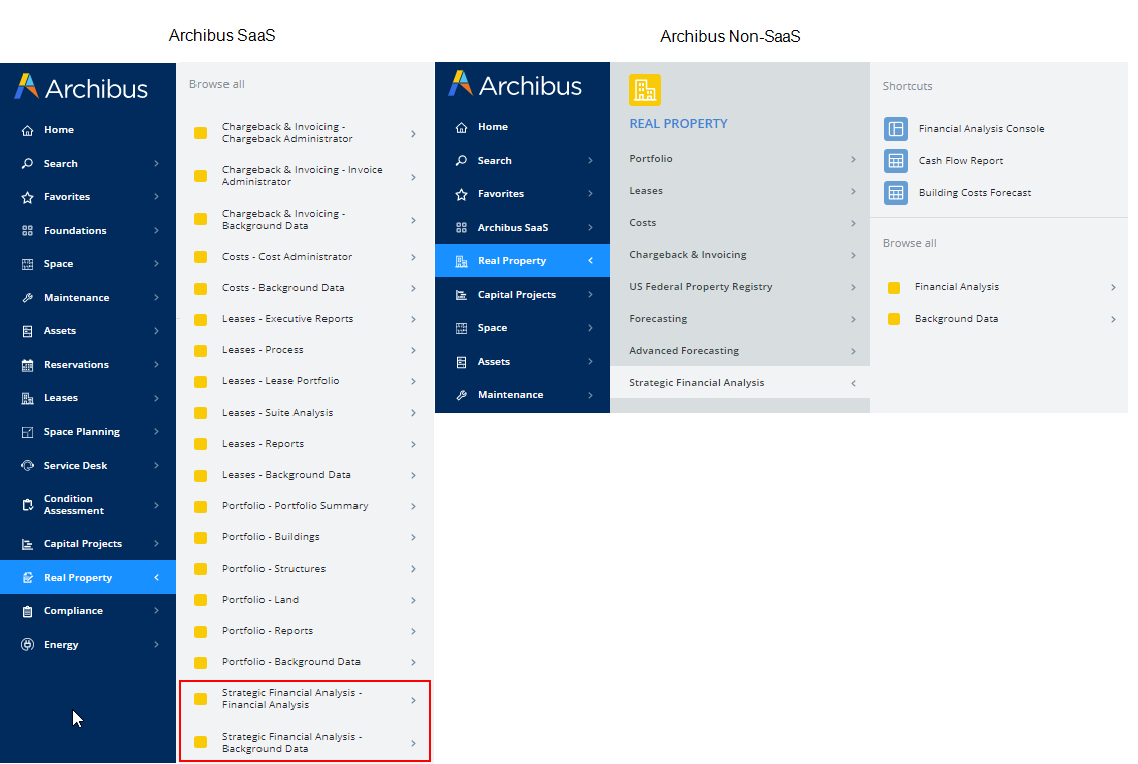This screenshot has width=1138, height=764.
Task: Click yellow square beside Background Data in Non-SaaS
Action: coord(894,319)
